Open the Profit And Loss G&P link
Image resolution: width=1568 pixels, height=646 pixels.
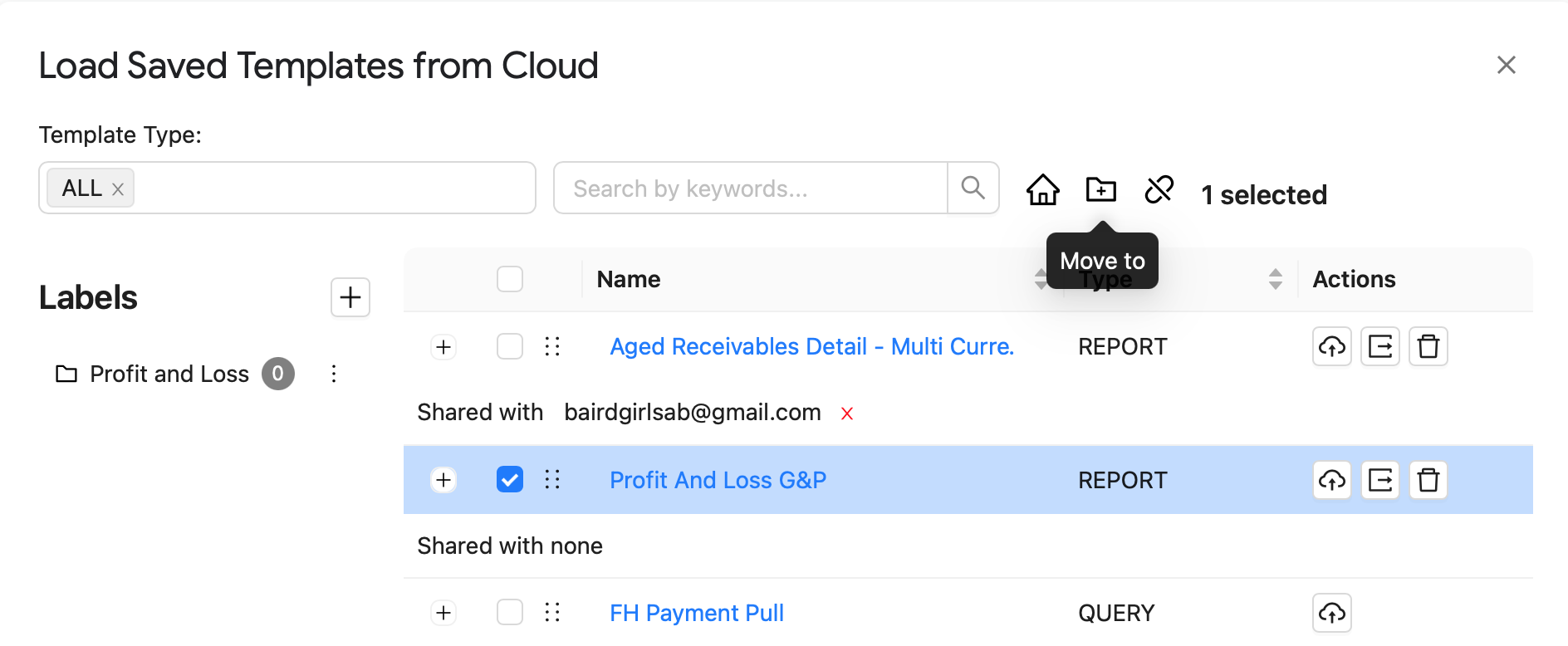[x=718, y=480]
